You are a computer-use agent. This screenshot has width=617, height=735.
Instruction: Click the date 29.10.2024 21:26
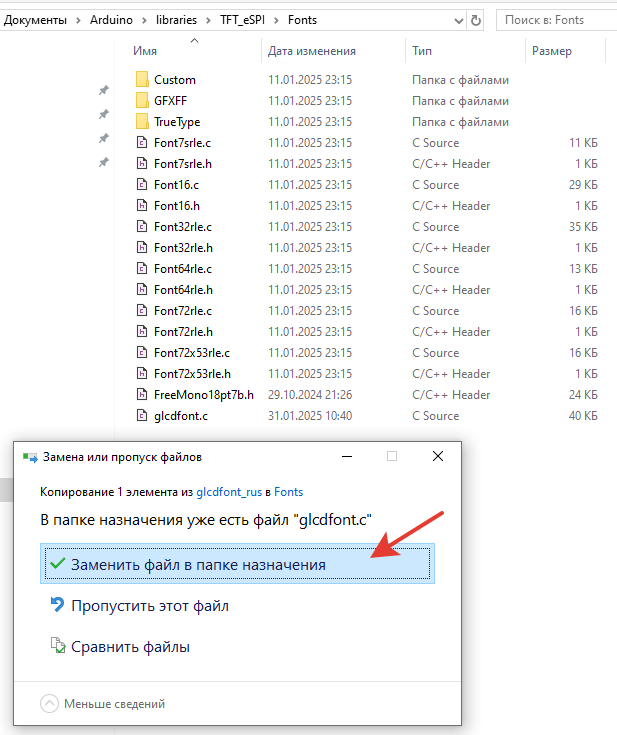pos(310,395)
